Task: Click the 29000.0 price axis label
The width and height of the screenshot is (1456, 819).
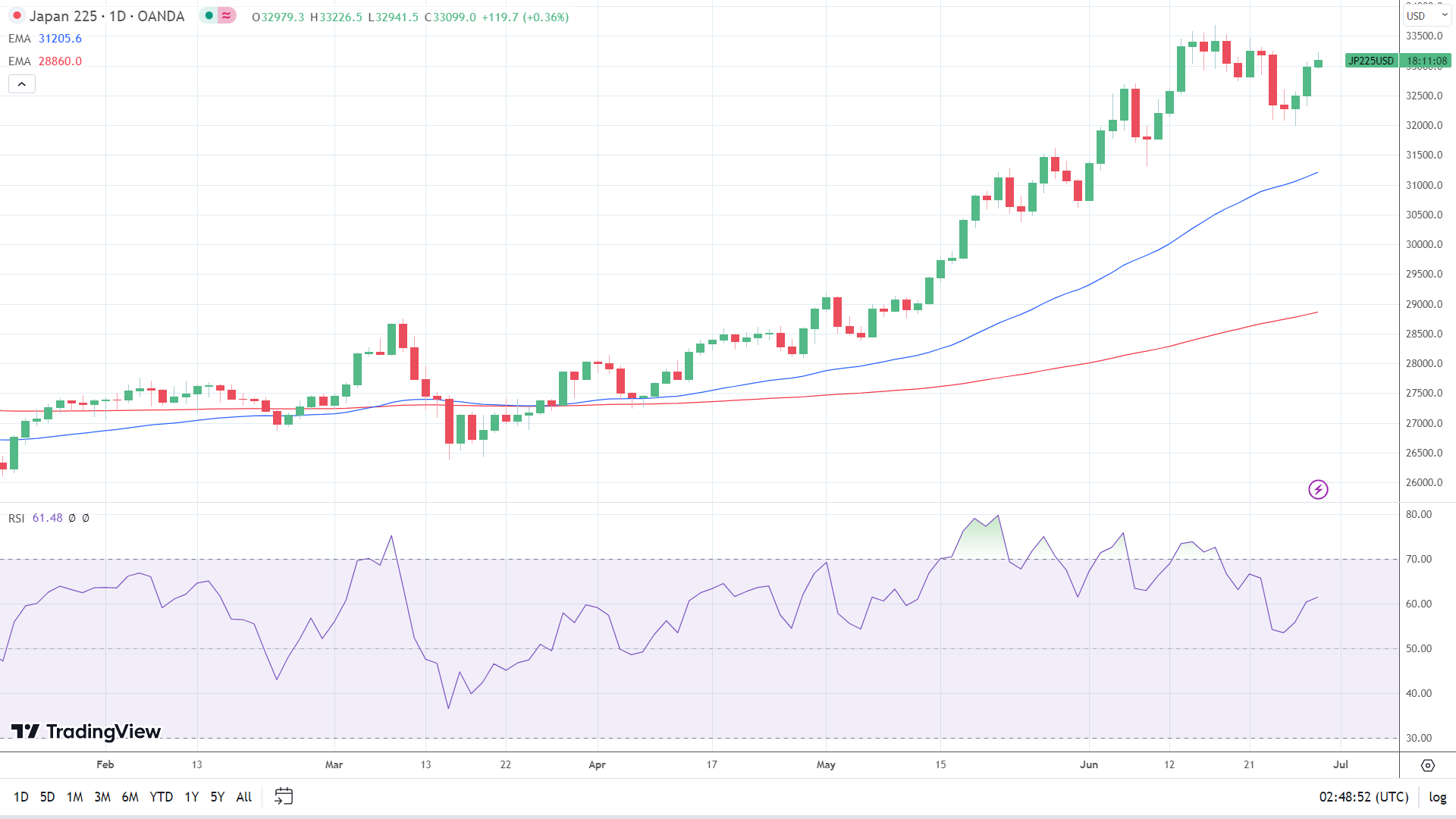Action: point(1424,304)
